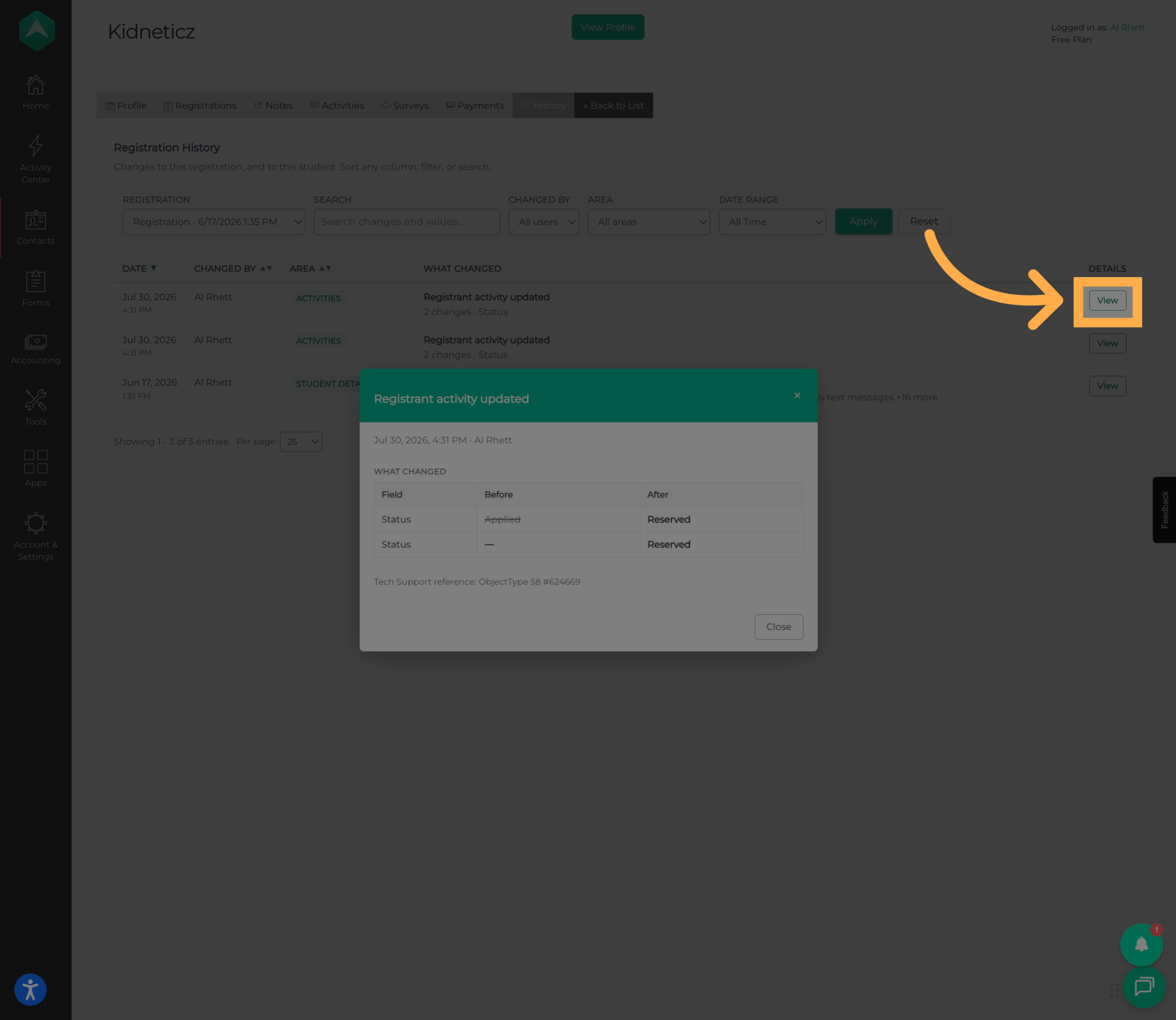Open the Apps grid icon
The height and width of the screenshot is (1020, 1176).
[x=35, y=462]
